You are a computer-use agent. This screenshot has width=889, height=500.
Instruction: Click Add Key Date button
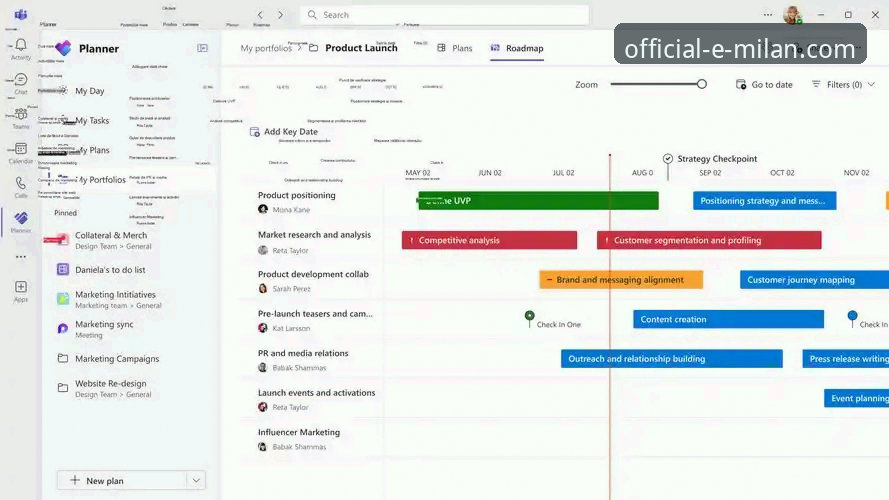pyautogui.click(x=283, y=132)
